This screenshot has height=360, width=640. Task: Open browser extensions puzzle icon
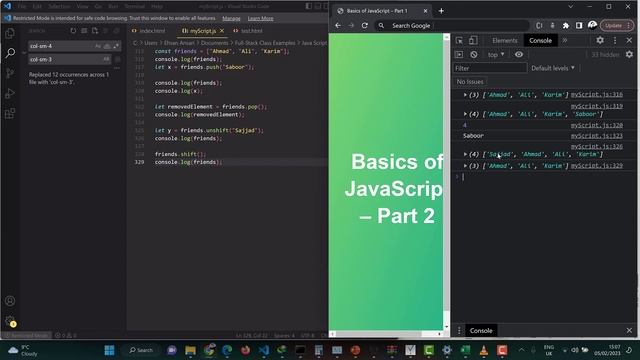tap(566, 25)
